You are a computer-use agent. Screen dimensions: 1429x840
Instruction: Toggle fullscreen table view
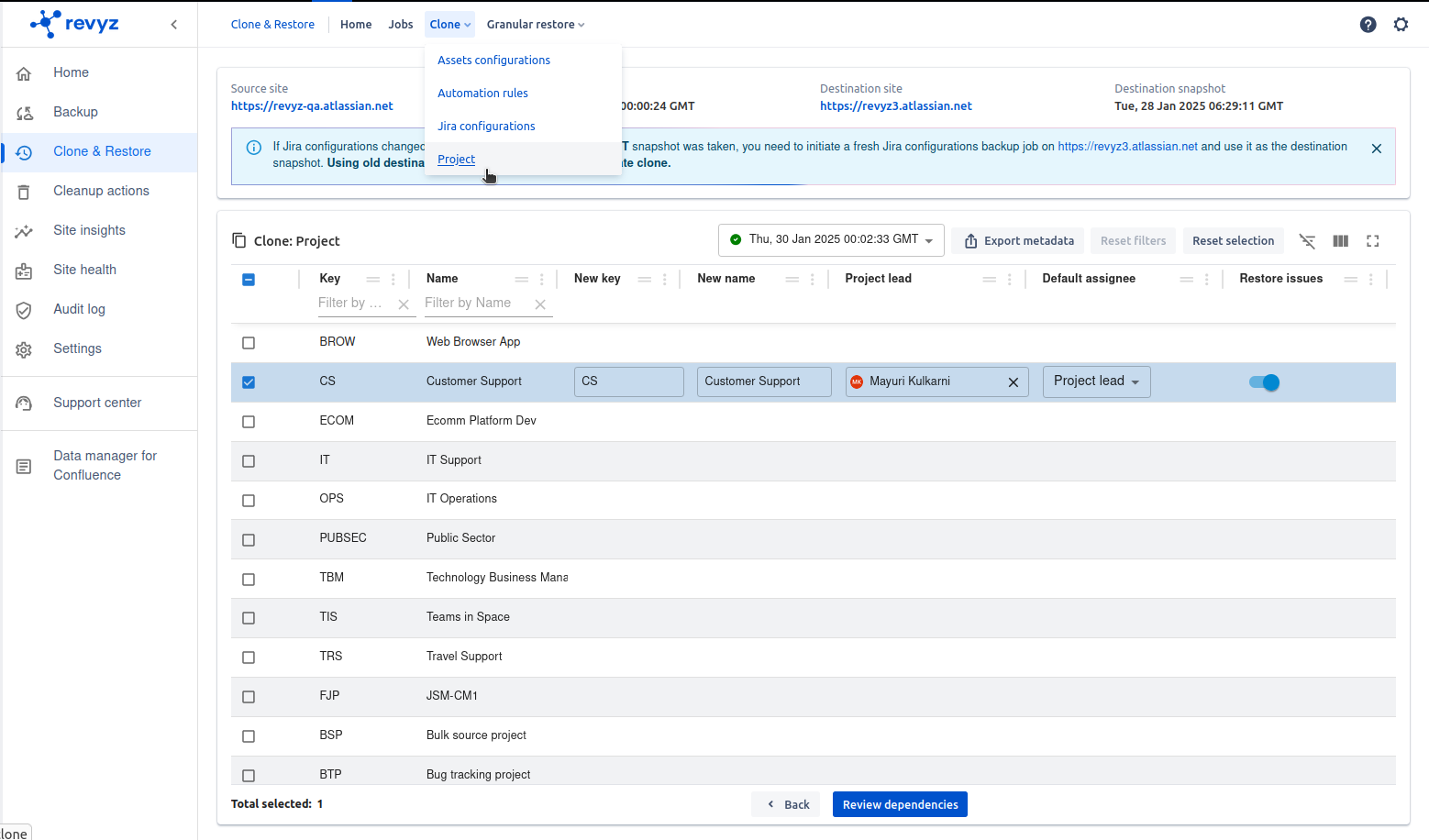(1373, 241)
